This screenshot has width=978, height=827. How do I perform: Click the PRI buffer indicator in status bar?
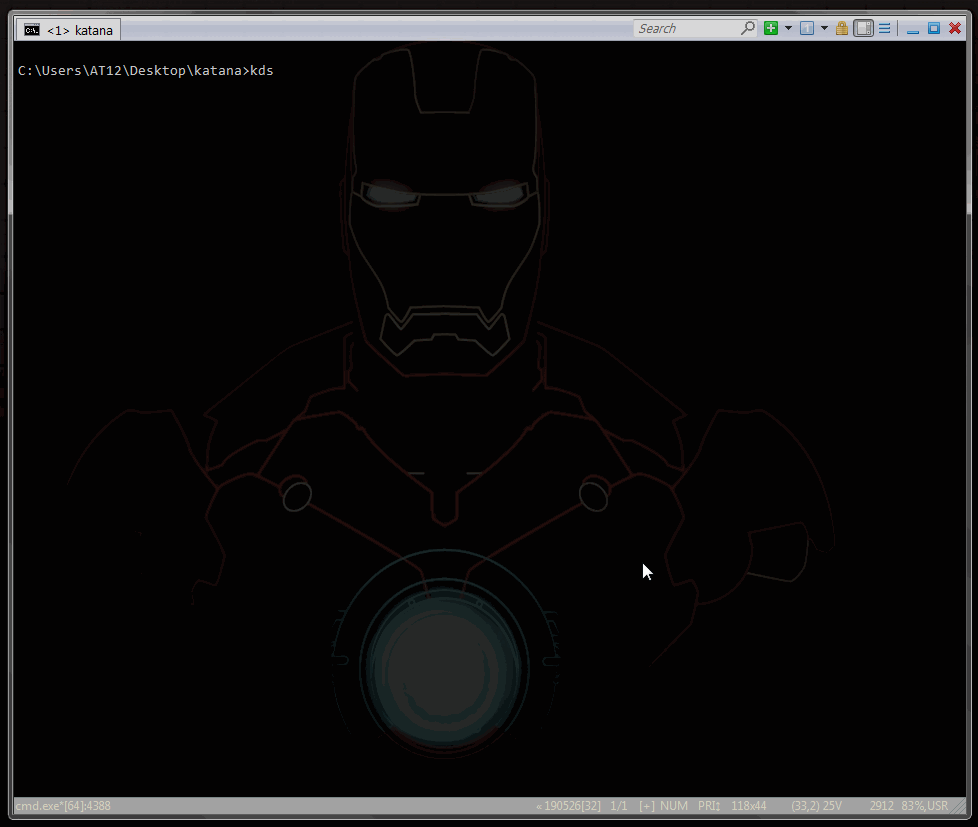709,806
